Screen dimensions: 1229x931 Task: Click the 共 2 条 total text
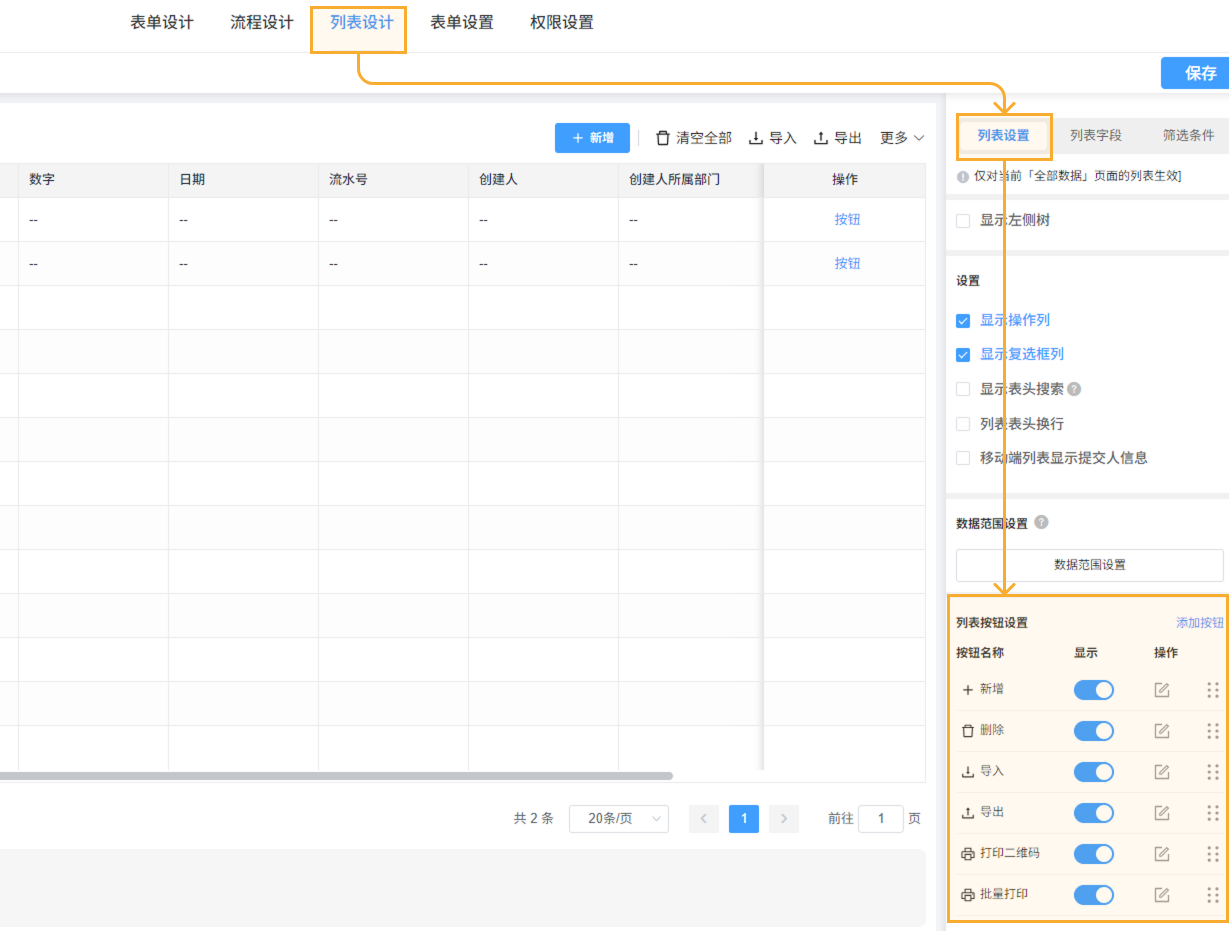tap(534, 818)
